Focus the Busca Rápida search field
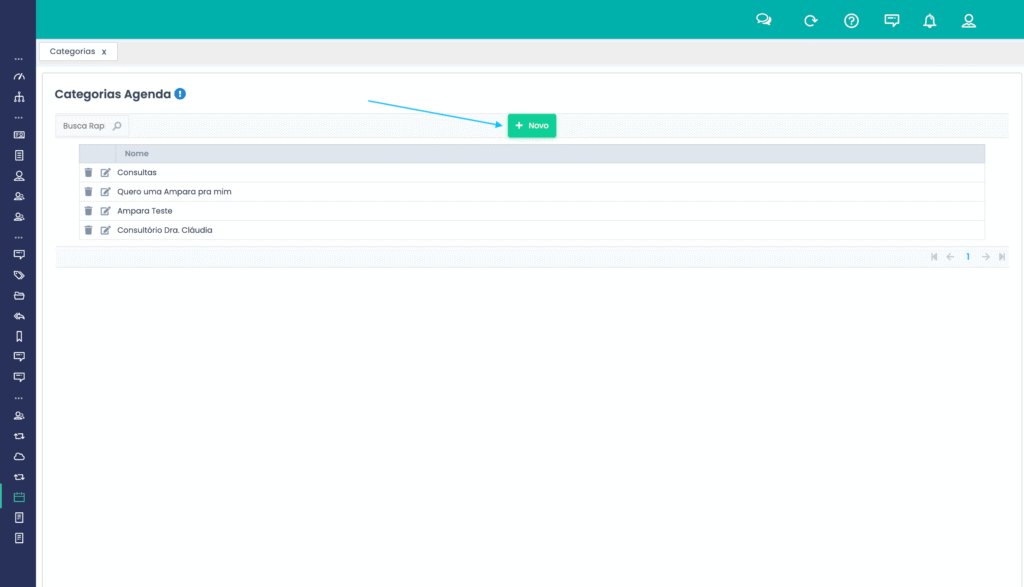This screenshot has width=1024, height=587. [x=84, y=126]
